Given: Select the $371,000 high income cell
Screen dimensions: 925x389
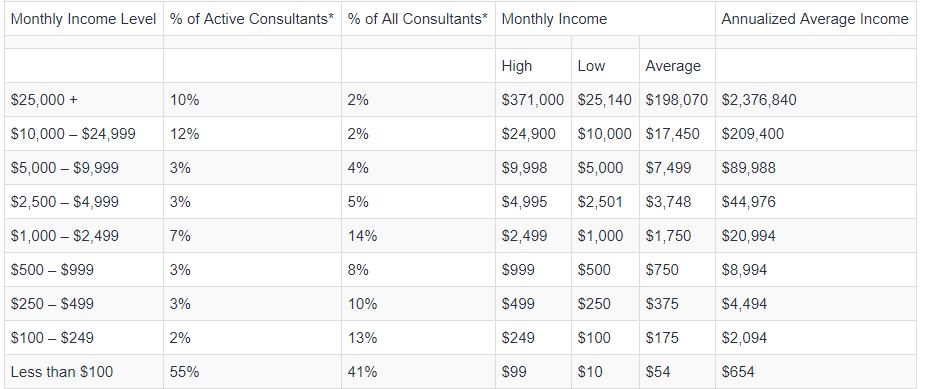Looking at the screenshot, I should (x=534, y=100).
